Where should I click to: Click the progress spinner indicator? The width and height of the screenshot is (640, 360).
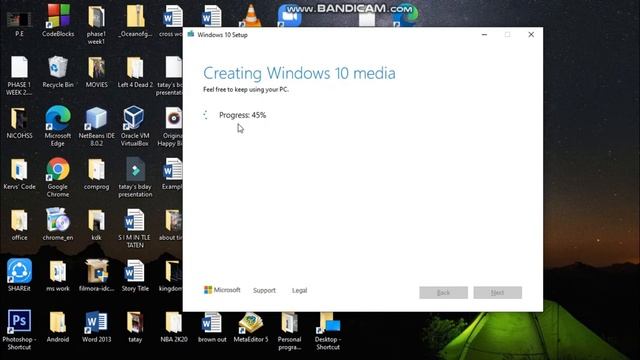(x=206, y=115)
